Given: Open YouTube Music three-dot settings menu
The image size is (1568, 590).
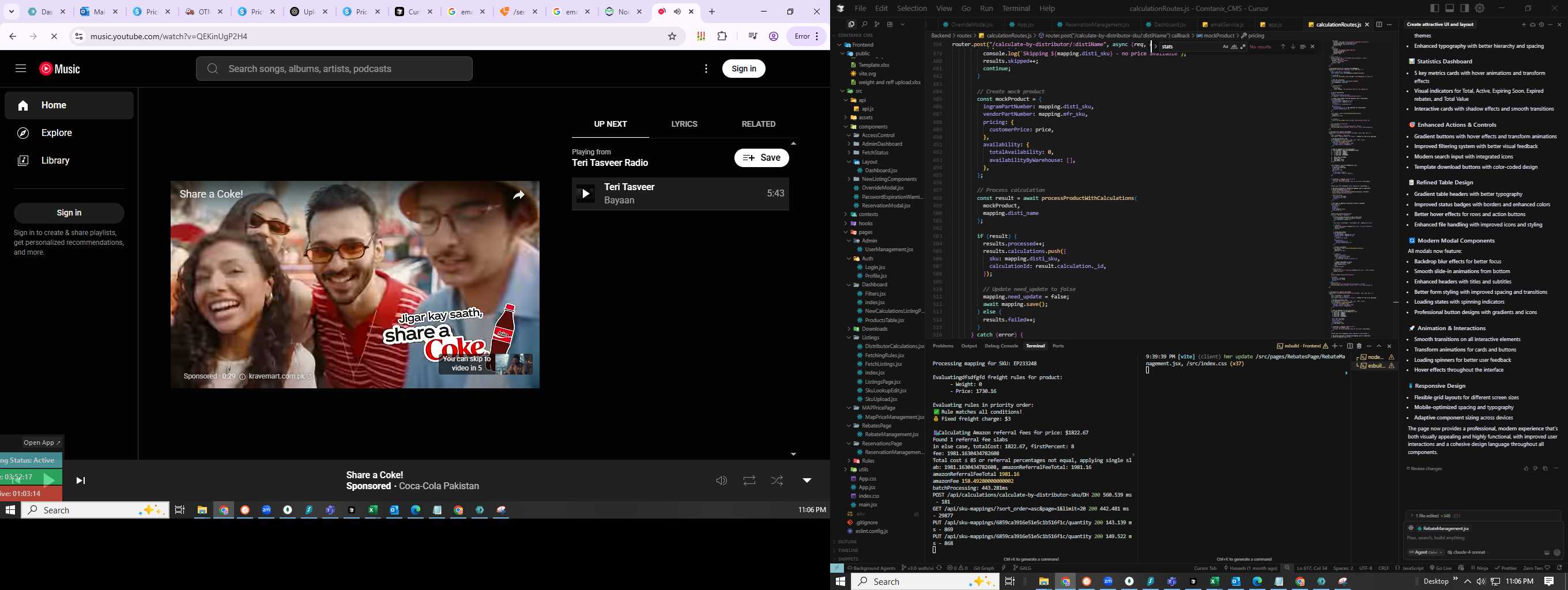Looking at the screenshot, I should coord(706,69).
